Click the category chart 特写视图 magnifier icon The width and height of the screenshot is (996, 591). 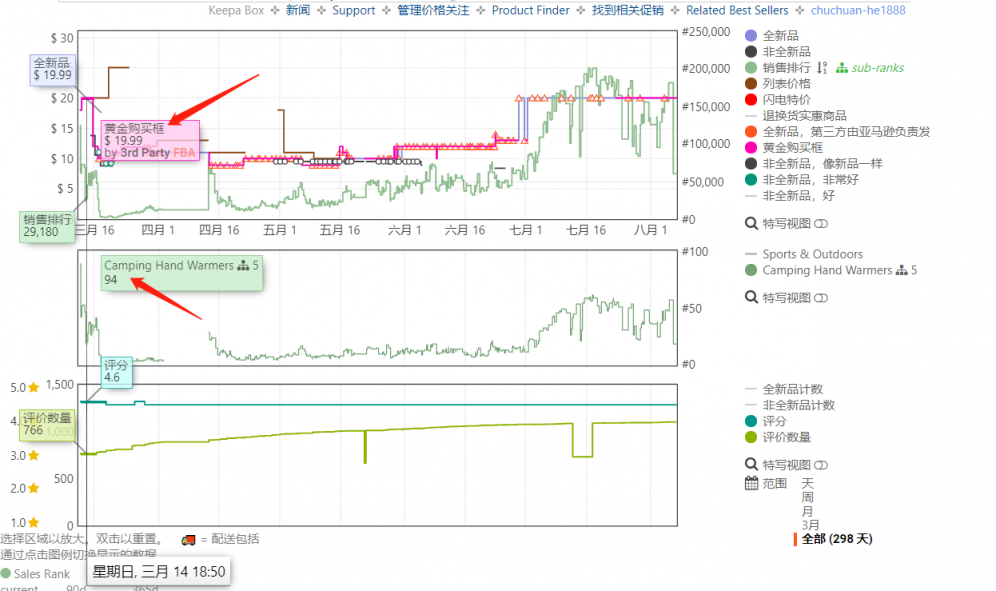751,297
